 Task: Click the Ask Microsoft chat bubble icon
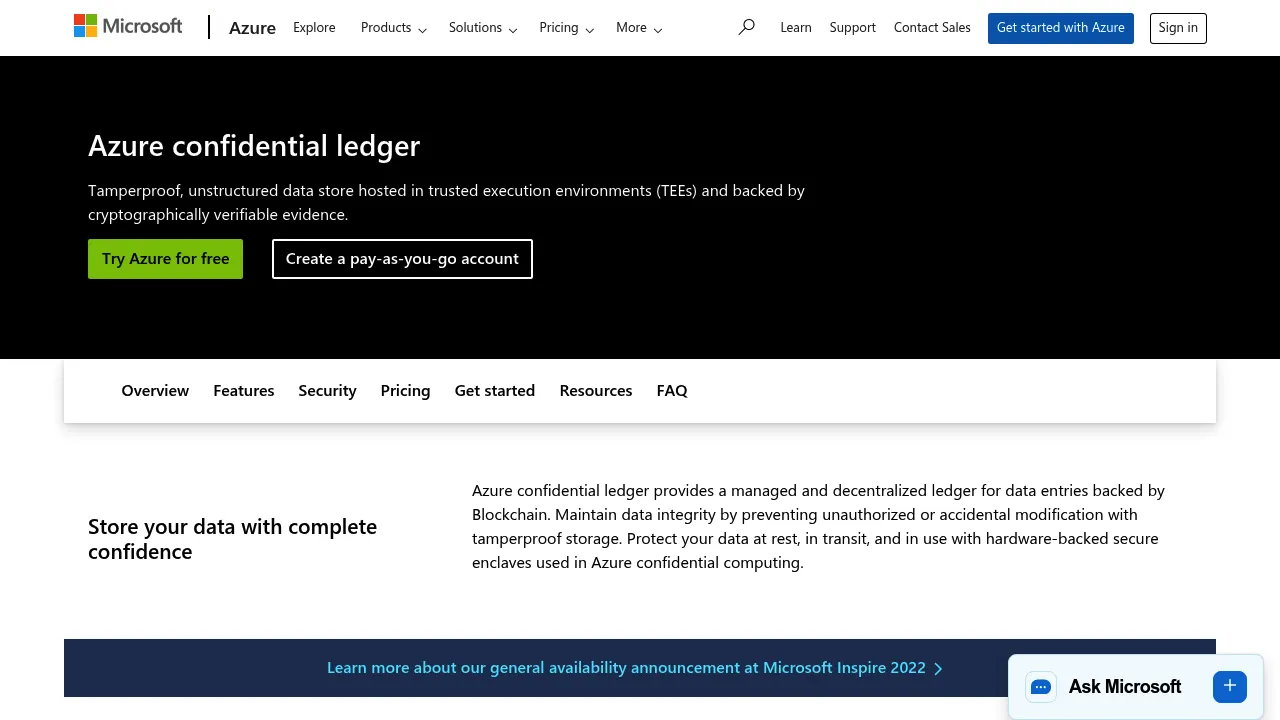point(1041,687)
